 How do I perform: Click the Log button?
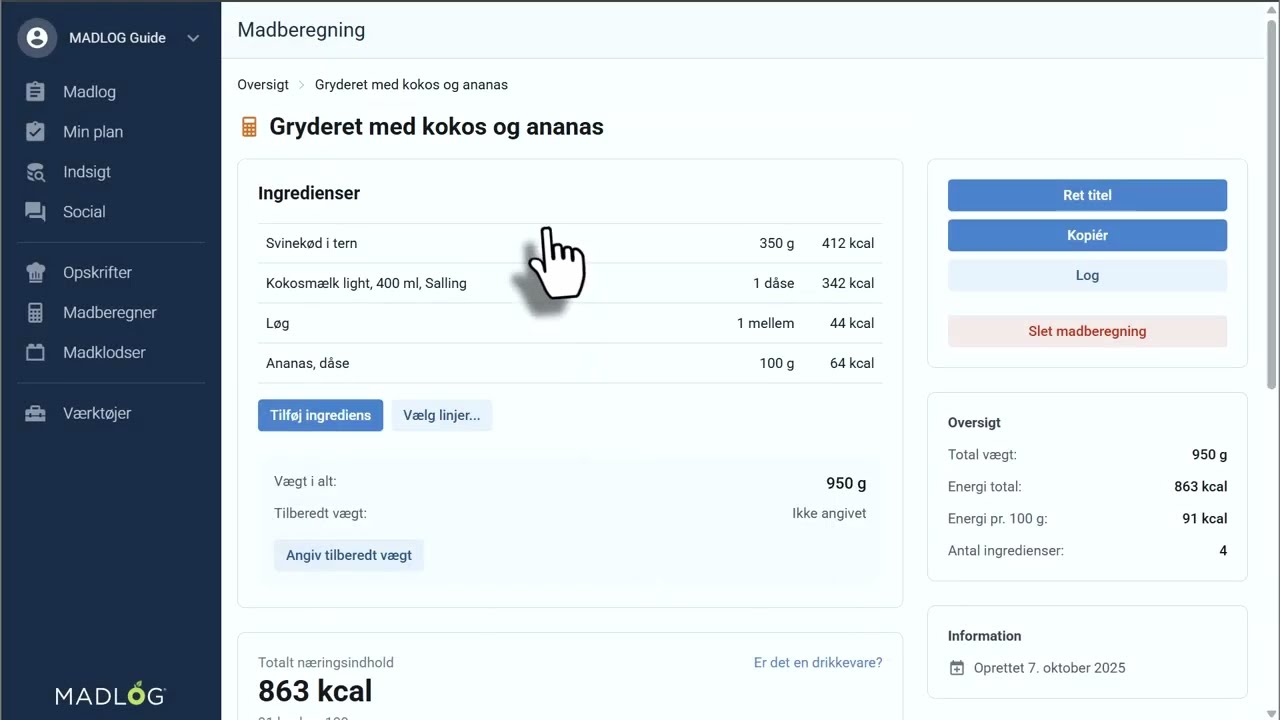pos(1087,275)
